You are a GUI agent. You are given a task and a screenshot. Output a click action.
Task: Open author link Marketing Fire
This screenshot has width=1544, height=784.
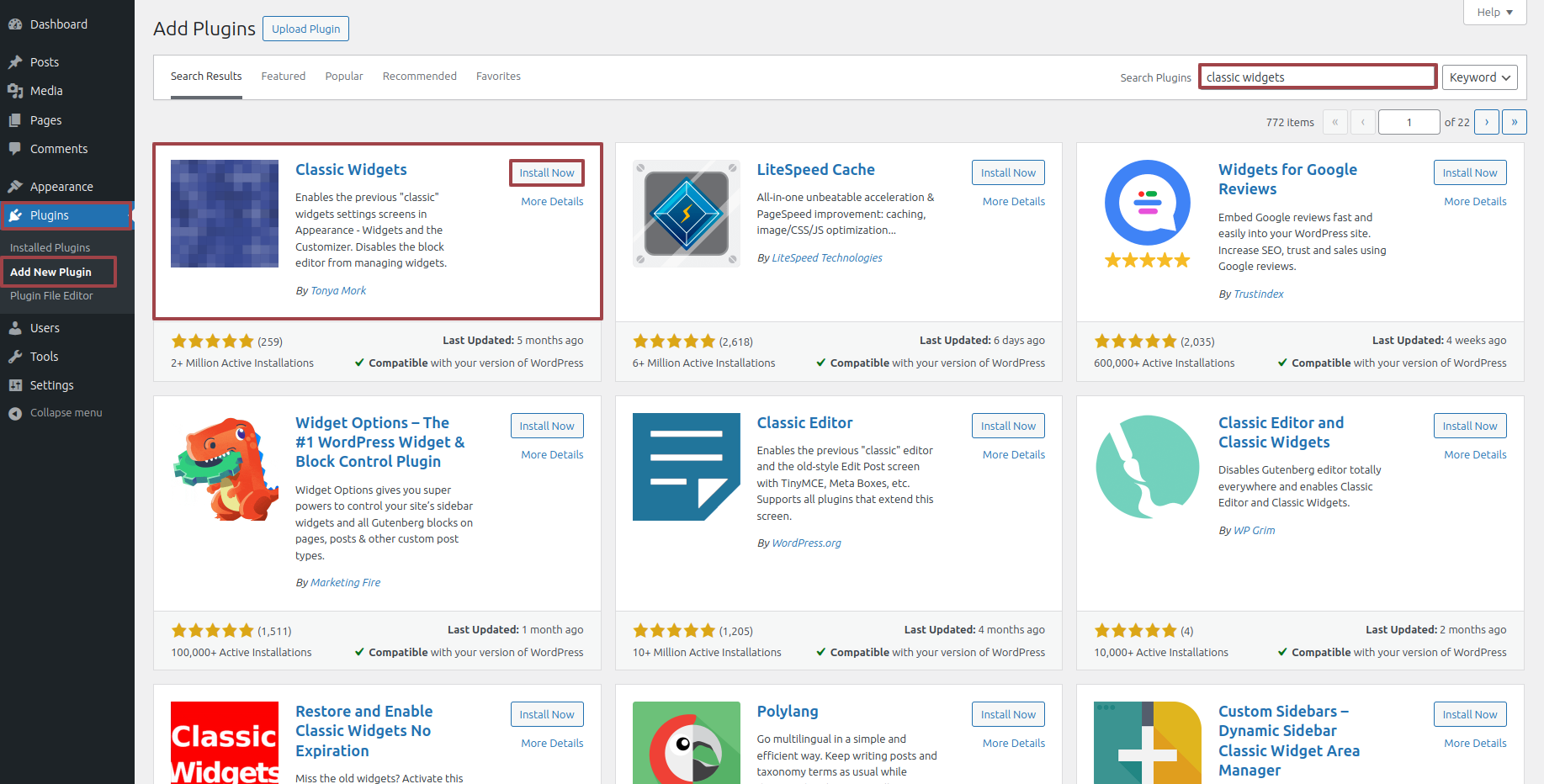coord(345,583)
